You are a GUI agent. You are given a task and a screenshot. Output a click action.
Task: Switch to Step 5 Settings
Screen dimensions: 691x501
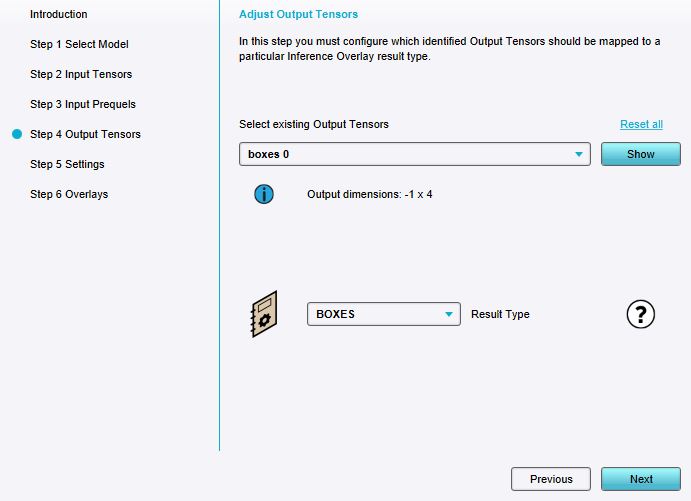point(67,164)
